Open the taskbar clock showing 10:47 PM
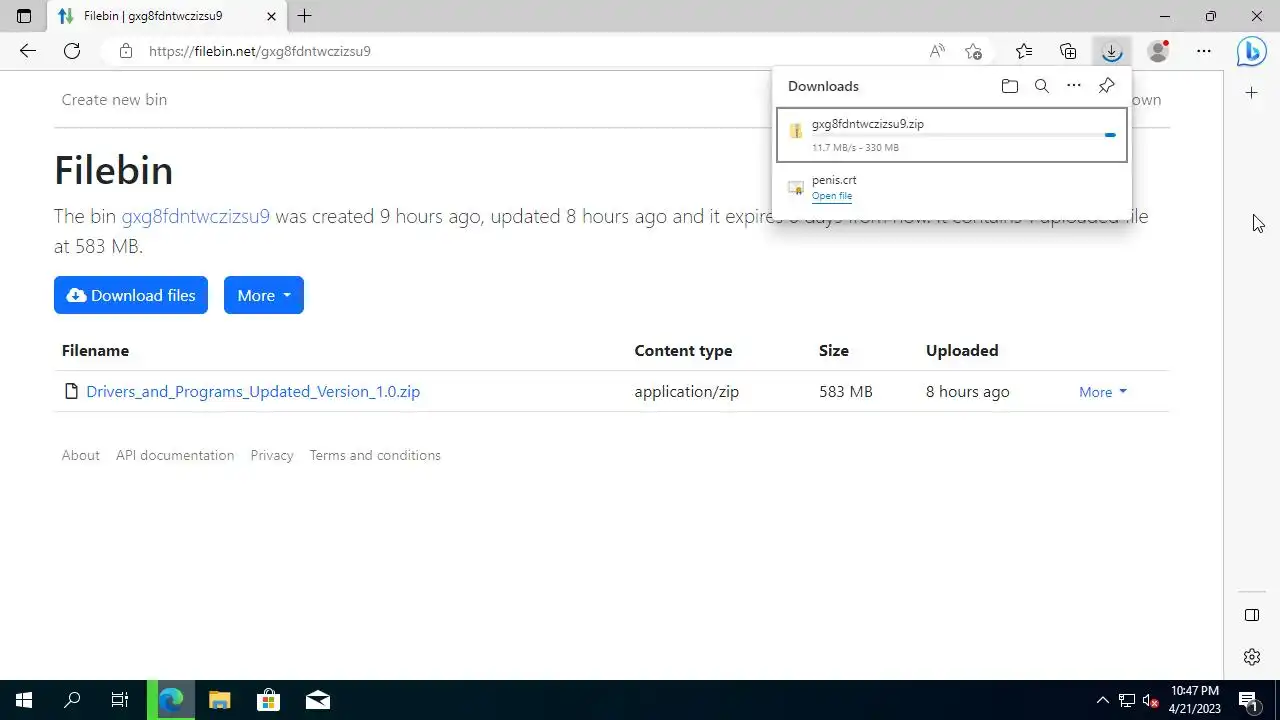1280x720 pixels. (x=1194, y=699)
